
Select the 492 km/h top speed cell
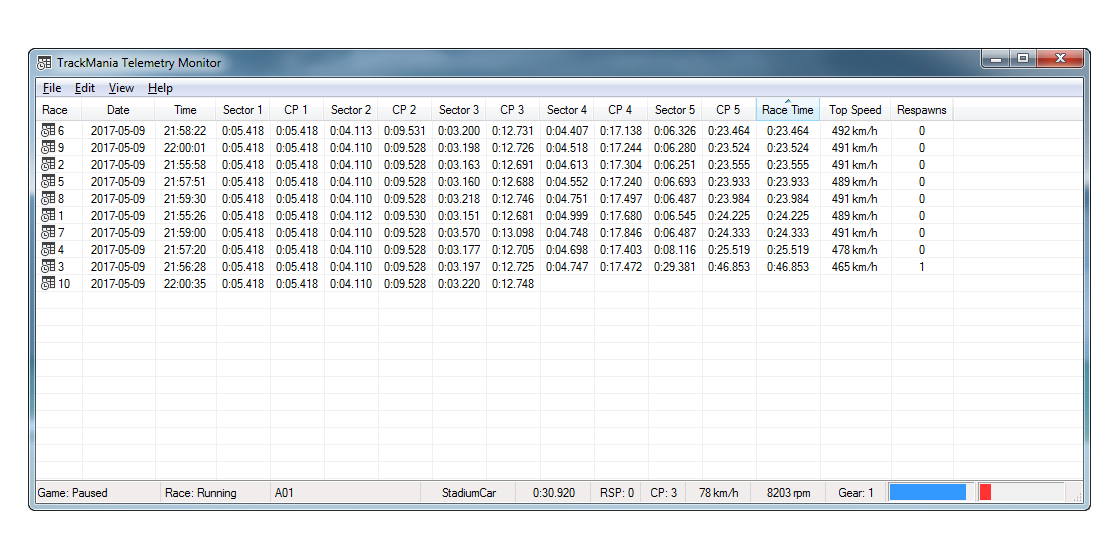(855, 131)
